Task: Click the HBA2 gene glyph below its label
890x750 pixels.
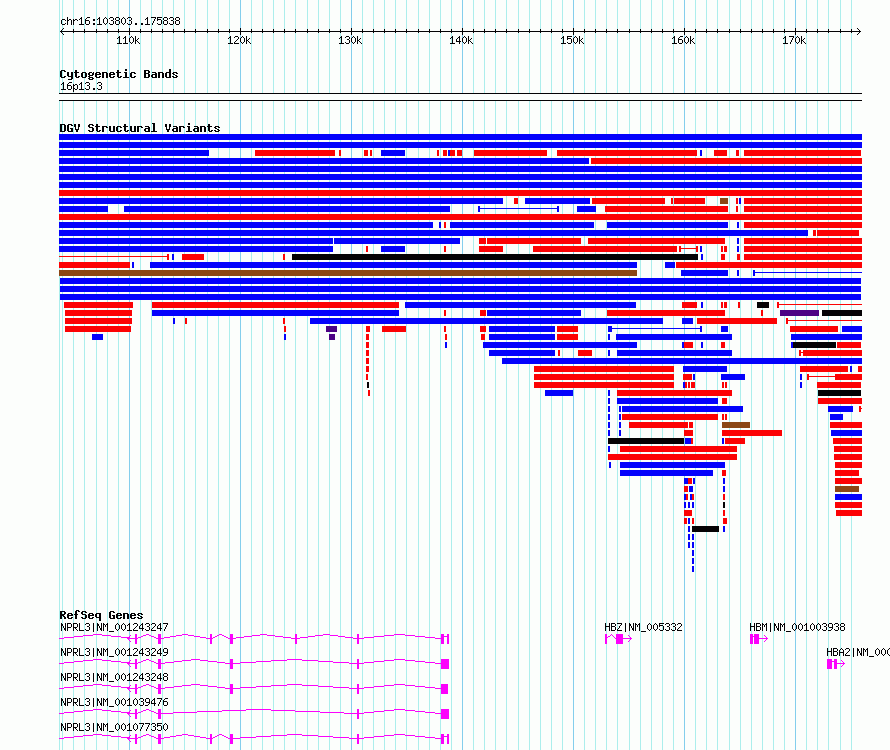Action: 836,664
